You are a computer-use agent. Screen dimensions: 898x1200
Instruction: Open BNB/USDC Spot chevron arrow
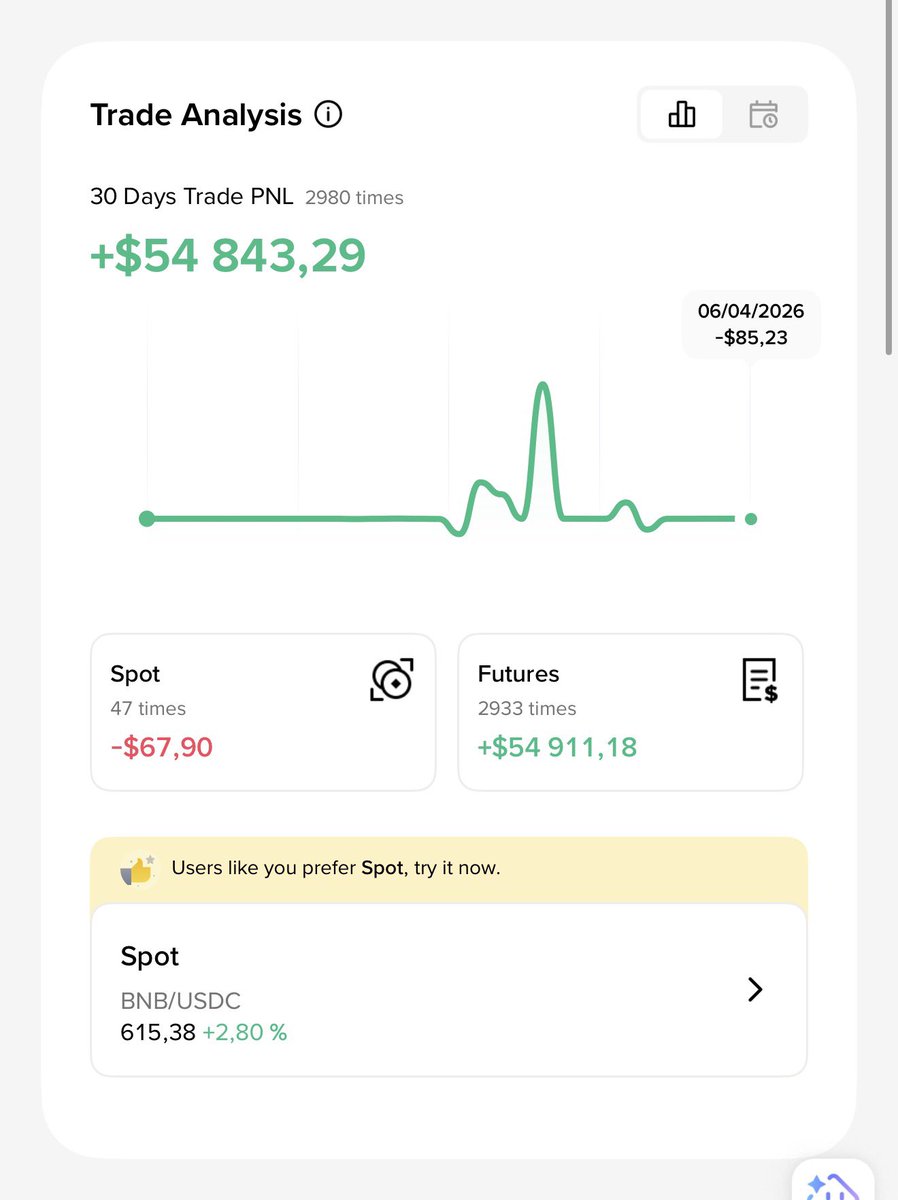click(755, 990)
